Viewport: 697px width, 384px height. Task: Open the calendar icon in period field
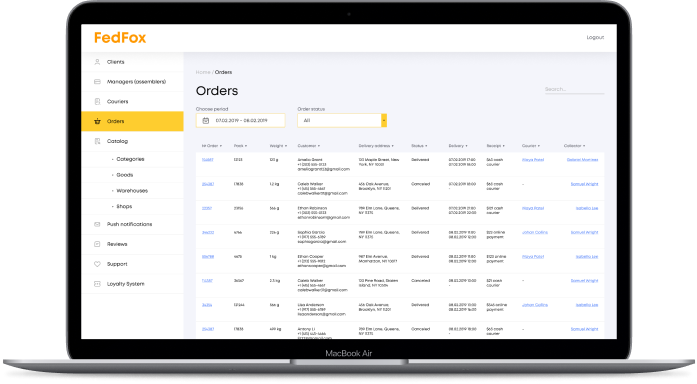point(206,121)
